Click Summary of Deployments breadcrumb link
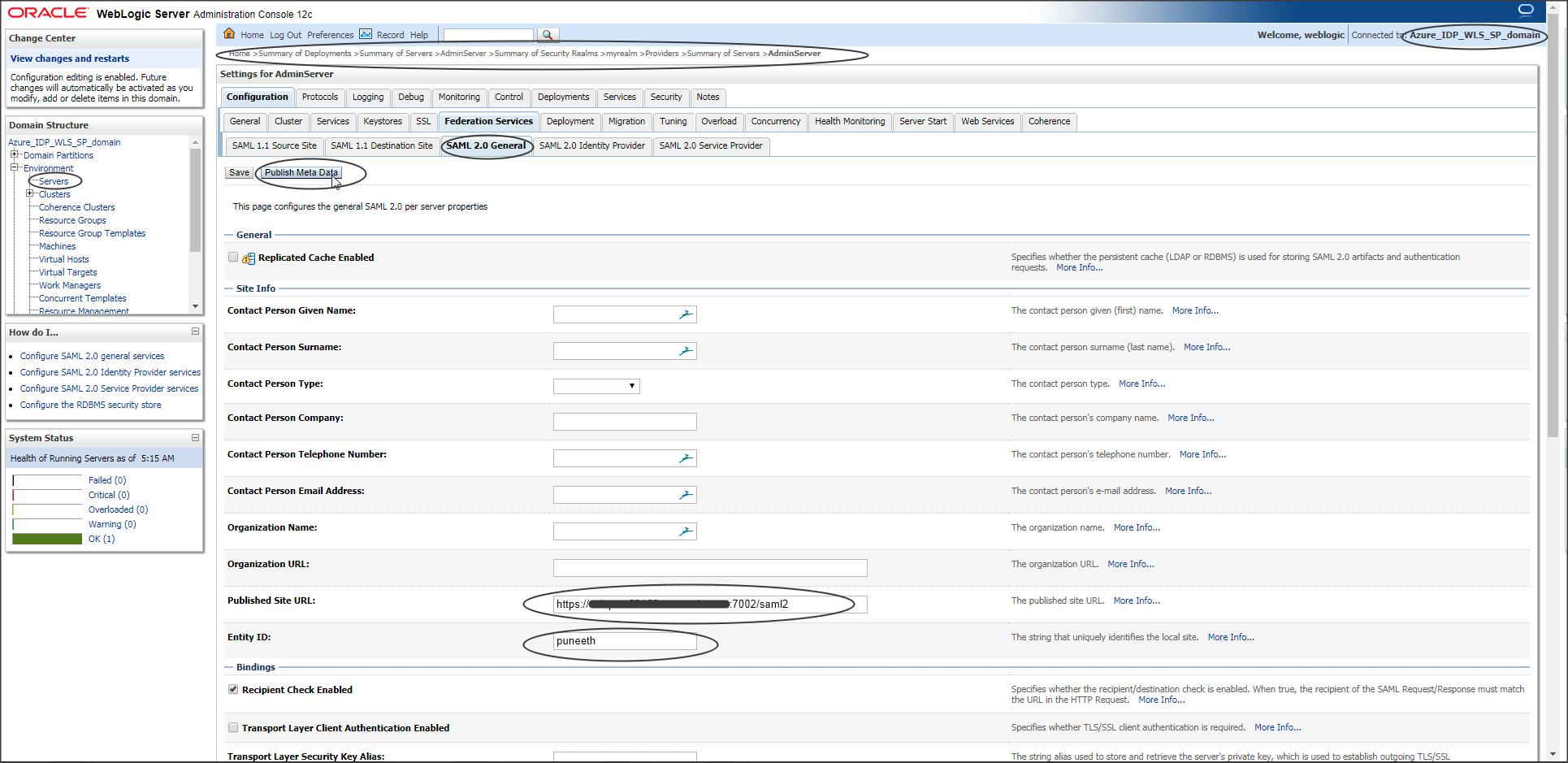Screen dimensions: 1568x763 305,54
